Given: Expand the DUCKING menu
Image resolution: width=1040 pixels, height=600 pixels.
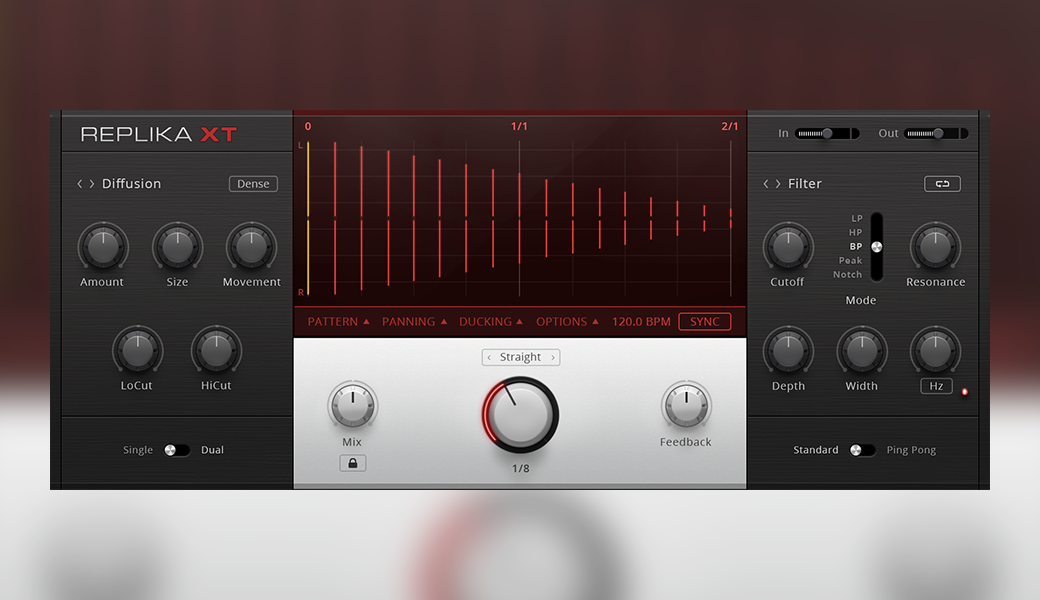Looking at the screenshot, I should tap(491, 322).
